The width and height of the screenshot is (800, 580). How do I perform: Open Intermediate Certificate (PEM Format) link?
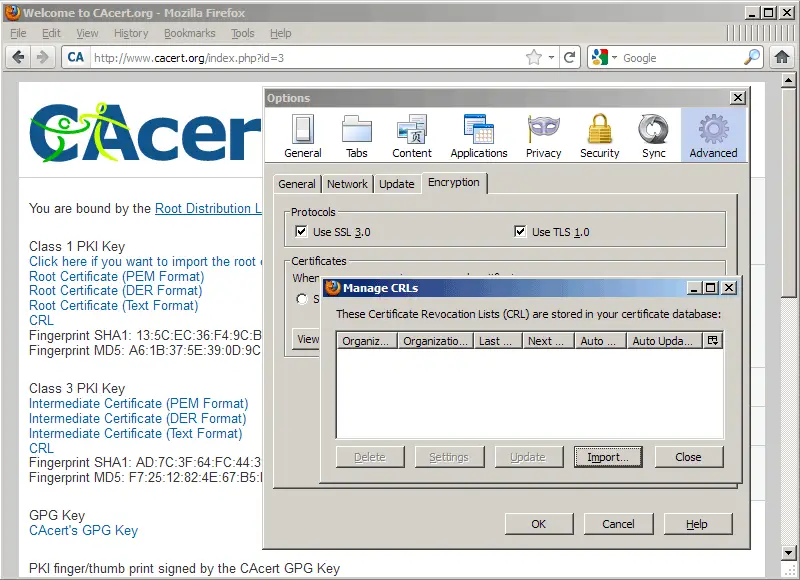tap(139, 404)
